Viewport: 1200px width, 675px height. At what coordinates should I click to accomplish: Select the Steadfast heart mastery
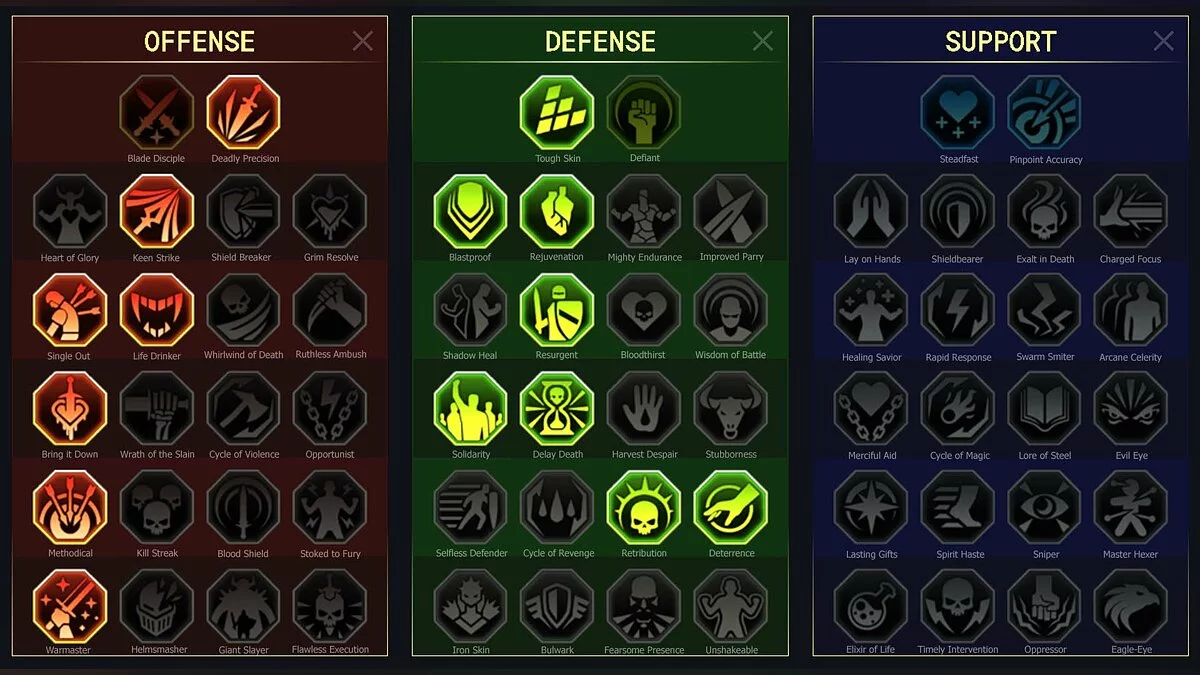958,112
